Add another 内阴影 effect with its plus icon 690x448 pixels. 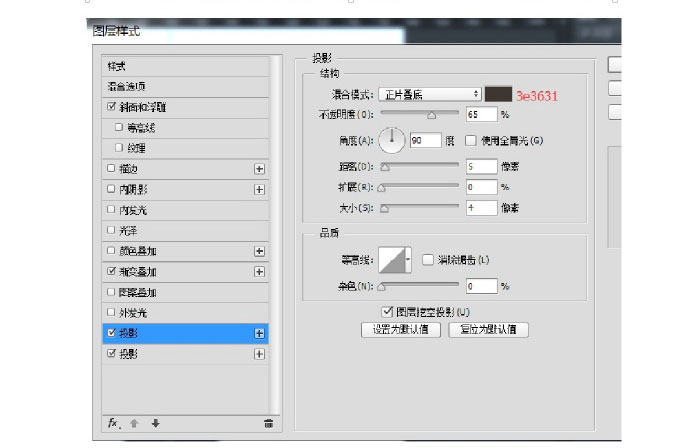tap(259, 190)
